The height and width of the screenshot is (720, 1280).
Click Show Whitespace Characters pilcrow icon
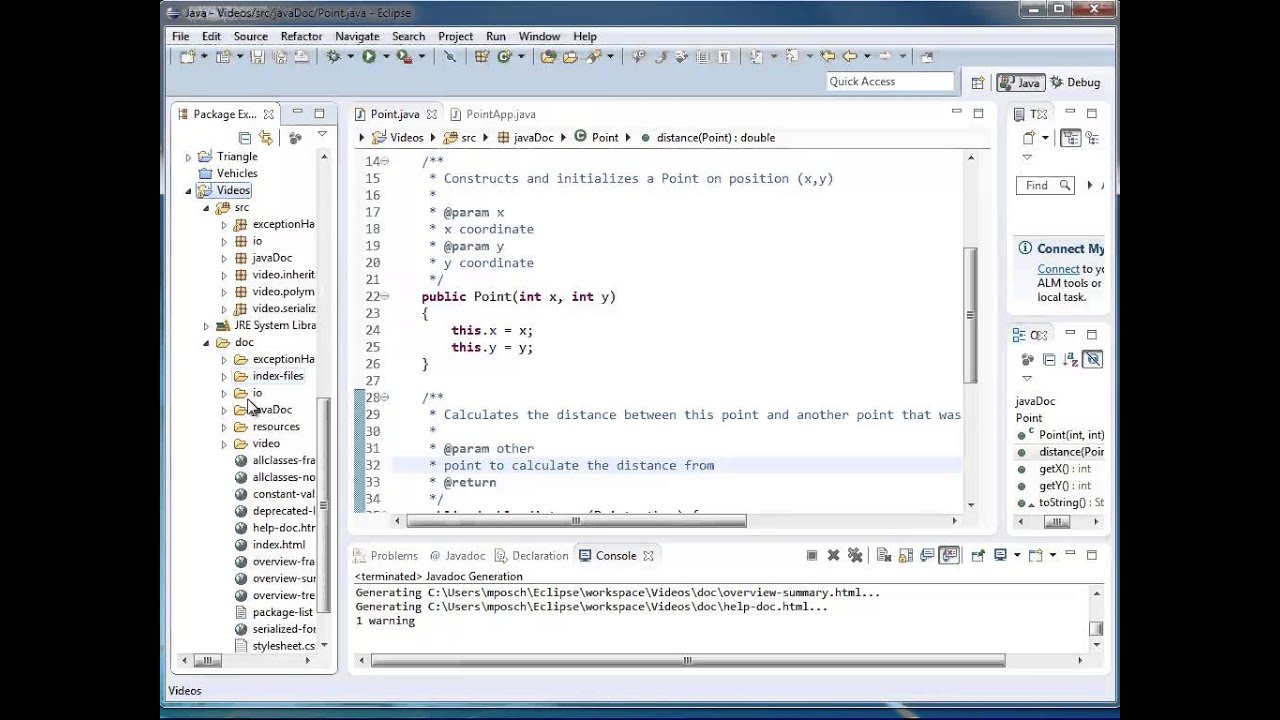[x=724, y=57]
